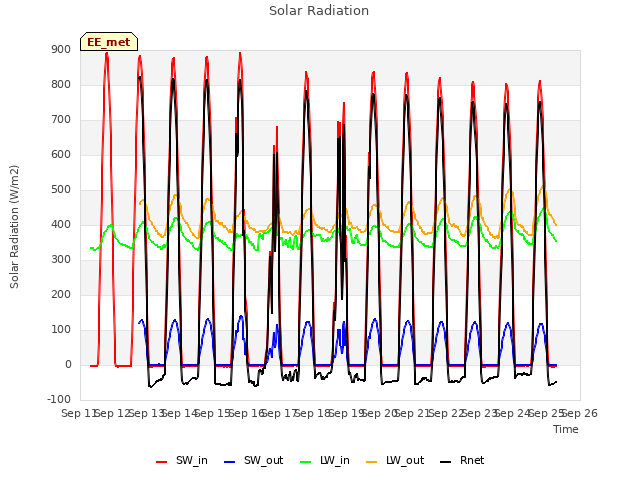Select the LW_out legend label

pos(405,460)
